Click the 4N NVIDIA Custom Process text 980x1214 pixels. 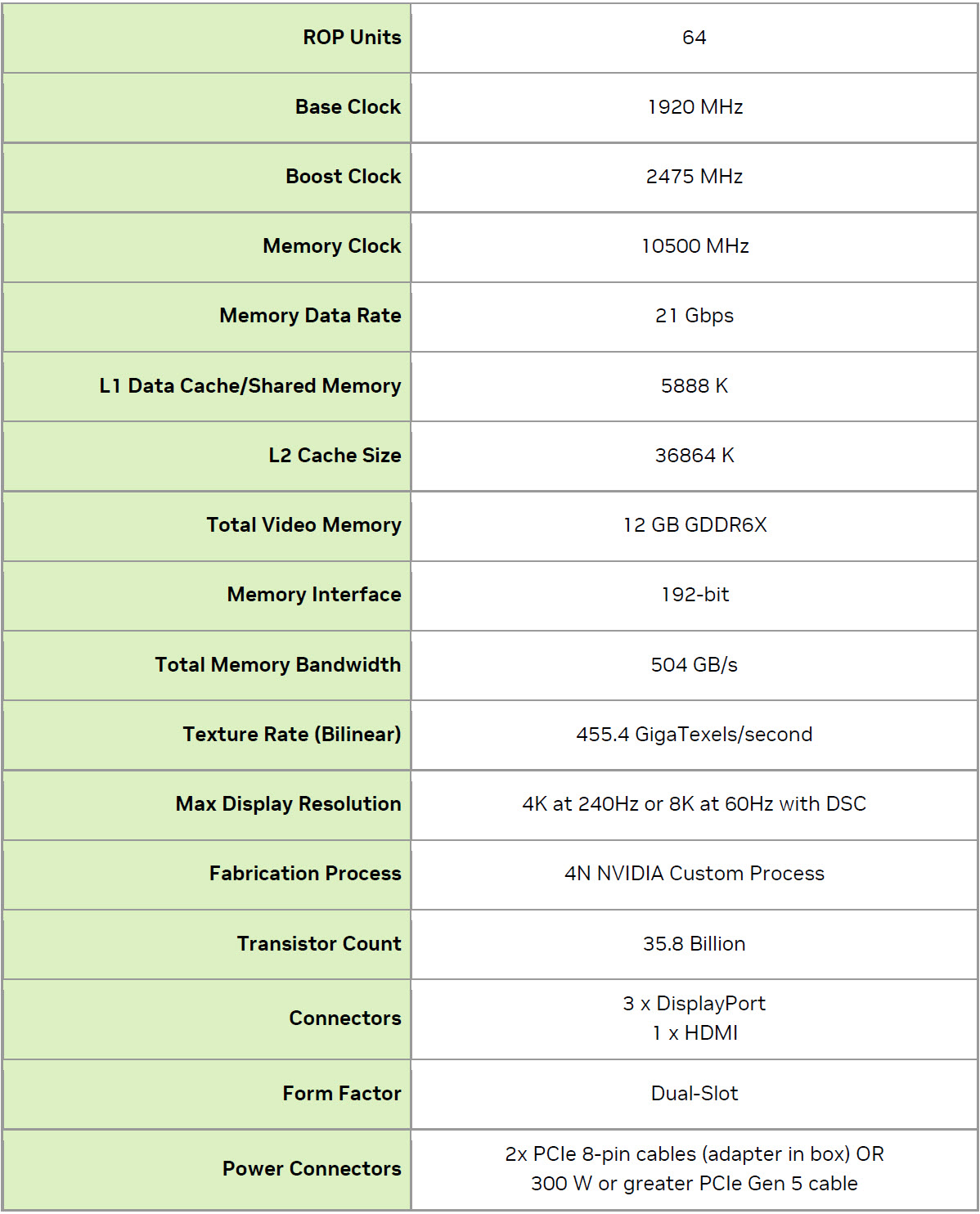pyautogui.click(x=695, y=874)
